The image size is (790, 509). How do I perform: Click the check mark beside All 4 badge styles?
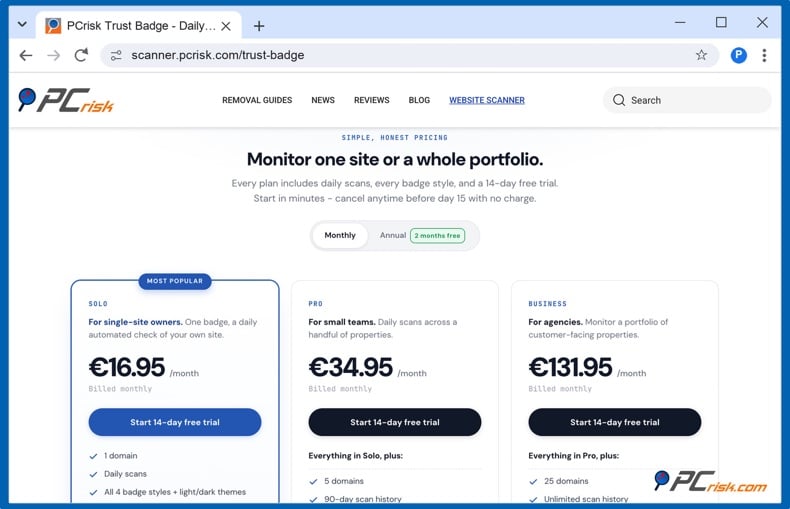coord(93,492)
